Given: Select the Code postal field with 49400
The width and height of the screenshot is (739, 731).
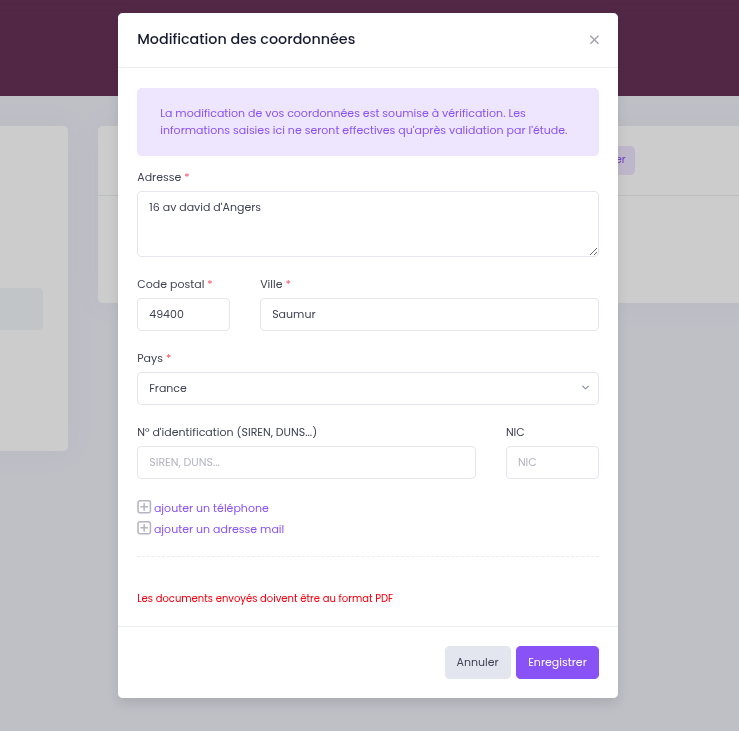Looking at the screenshot, I should 183,314.
